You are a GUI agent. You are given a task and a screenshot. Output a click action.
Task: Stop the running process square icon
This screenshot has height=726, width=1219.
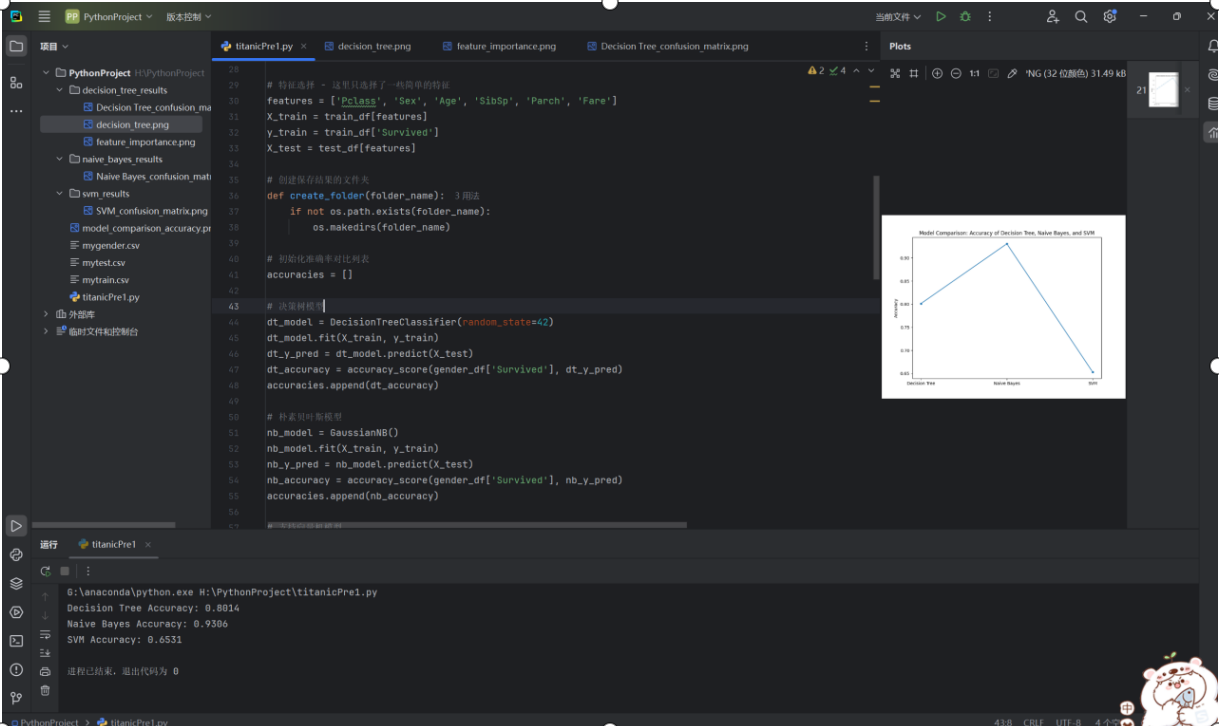(65, 571)
